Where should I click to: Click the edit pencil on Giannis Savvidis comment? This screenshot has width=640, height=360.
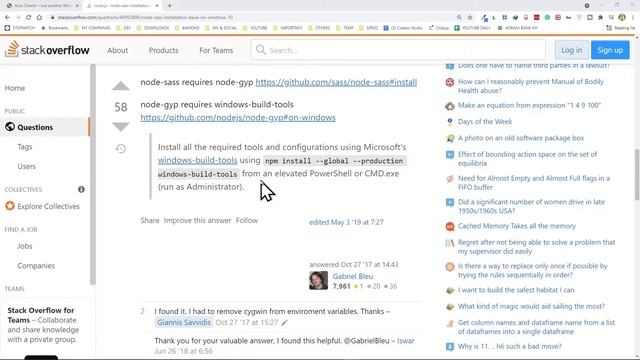pos(284,322)
